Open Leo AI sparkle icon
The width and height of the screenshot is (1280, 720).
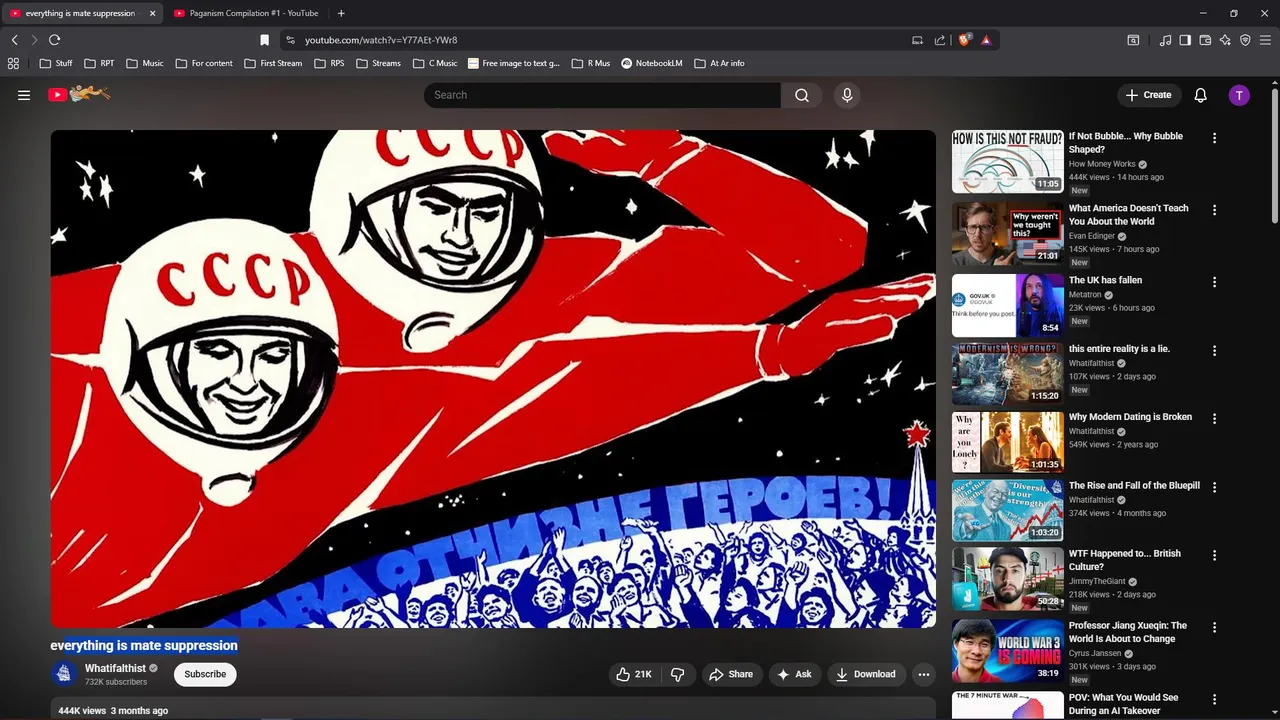click(1225, 40)
